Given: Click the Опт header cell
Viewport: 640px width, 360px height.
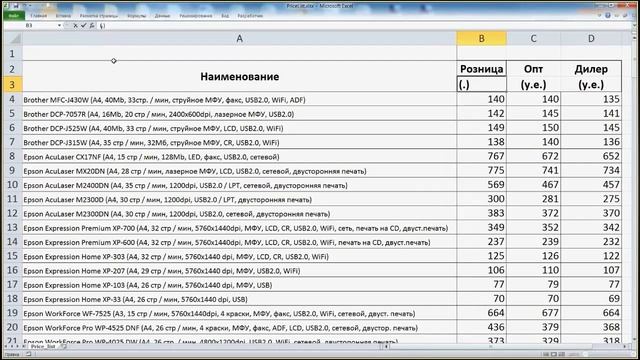Looking at the screenshot, I should point(533,69).
